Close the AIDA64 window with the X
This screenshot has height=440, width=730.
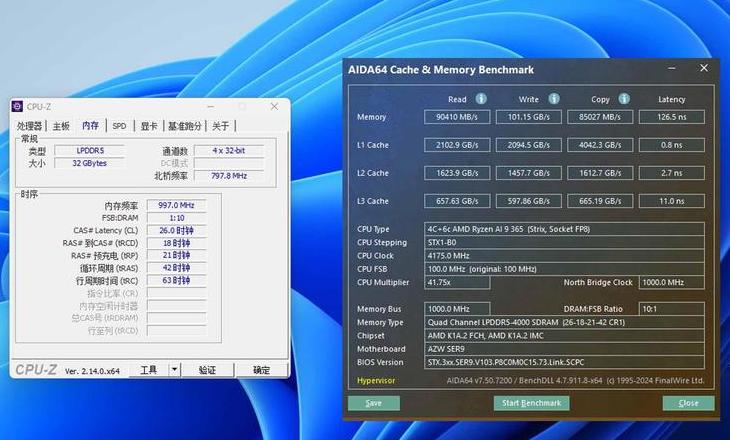click(x=704, y=68)
